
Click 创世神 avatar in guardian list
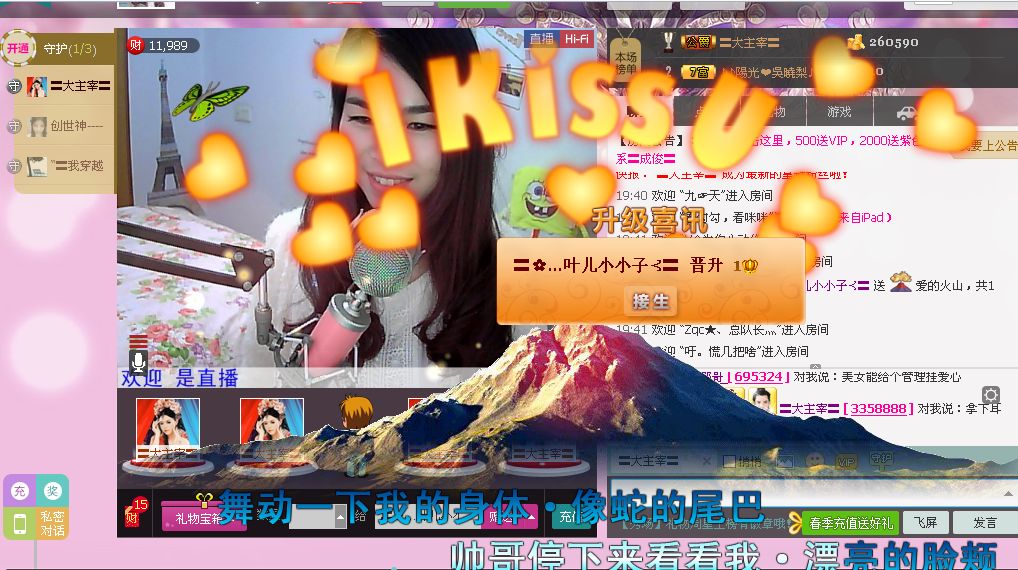click(38, 126)
